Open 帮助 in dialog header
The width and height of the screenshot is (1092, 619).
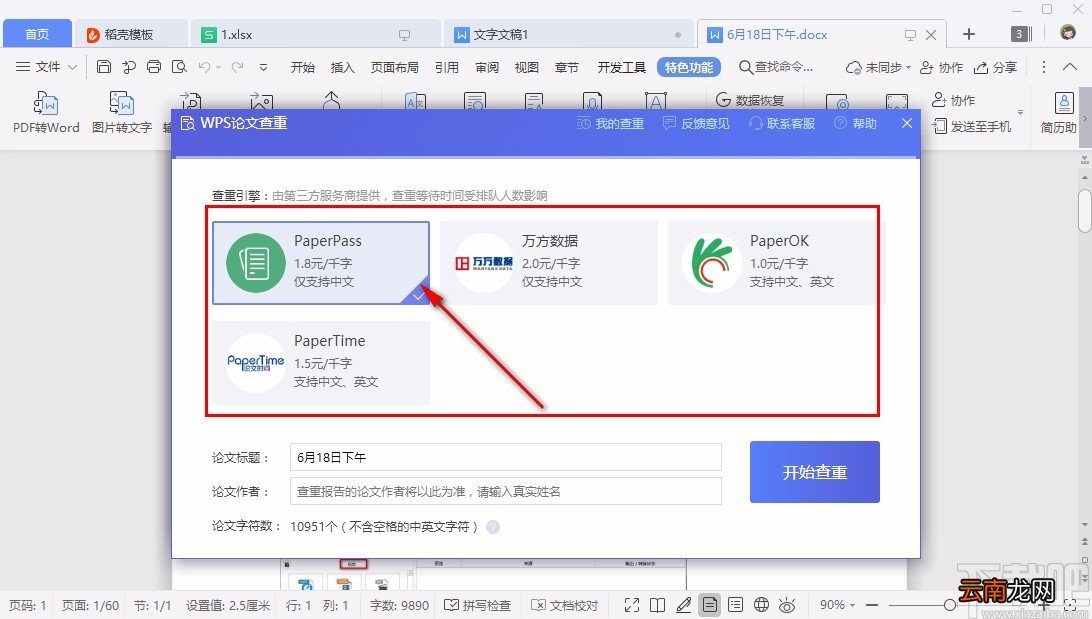point(855,123)
